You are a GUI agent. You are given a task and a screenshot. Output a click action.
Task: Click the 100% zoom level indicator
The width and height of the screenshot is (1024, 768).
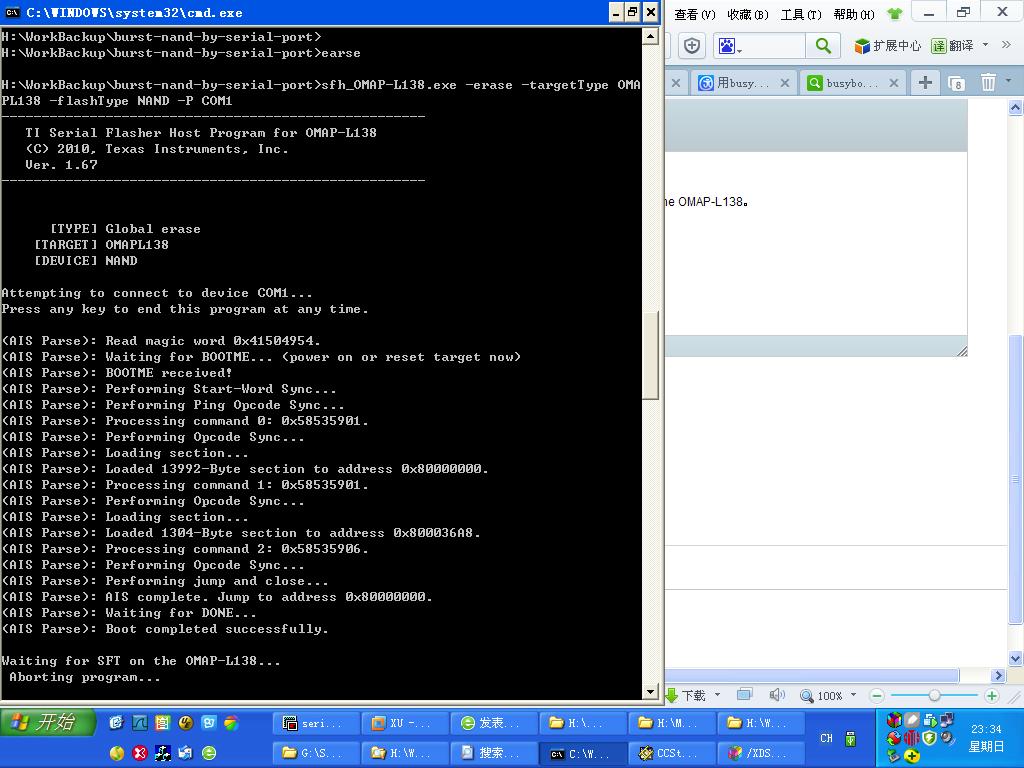tap(822, 696)
